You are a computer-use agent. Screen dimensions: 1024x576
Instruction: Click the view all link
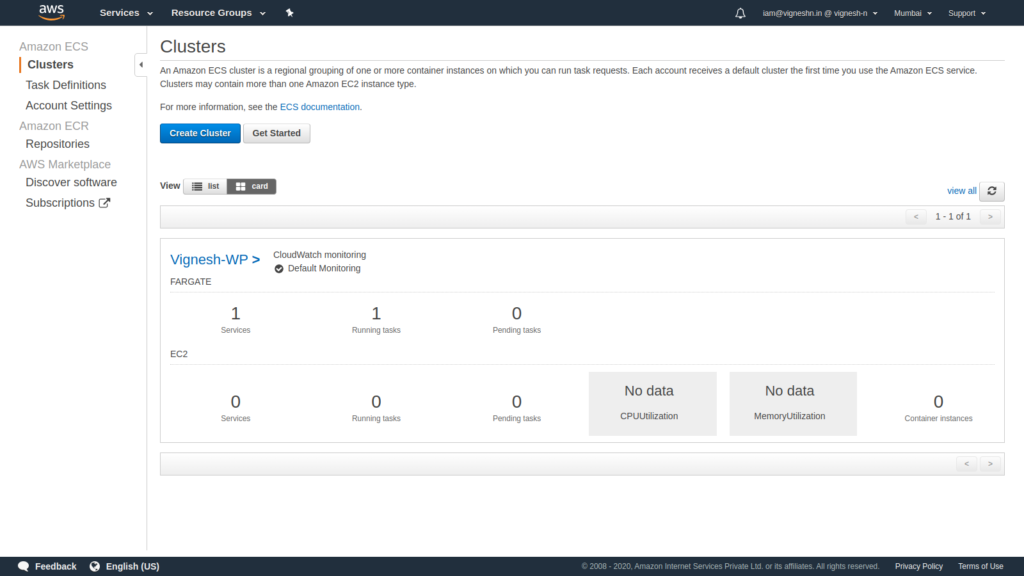[x=961, y=191]
